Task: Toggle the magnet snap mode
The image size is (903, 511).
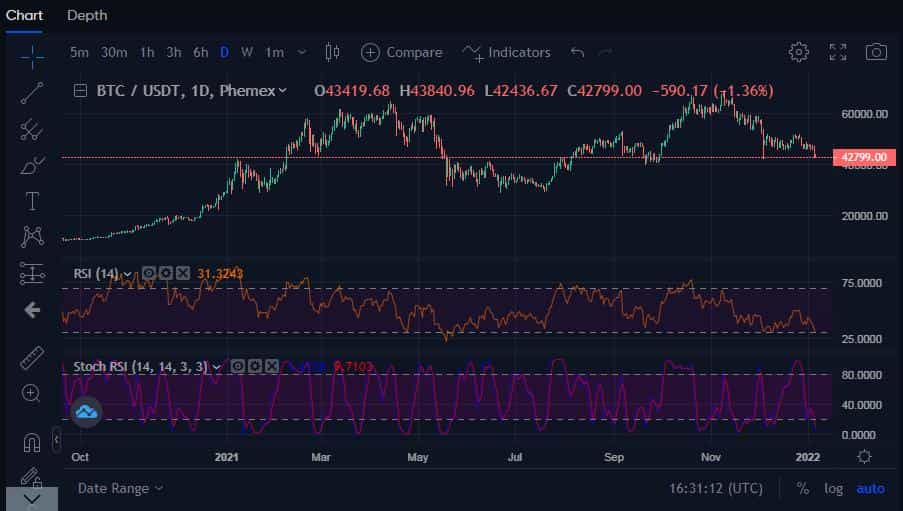Action: point(32,442)
